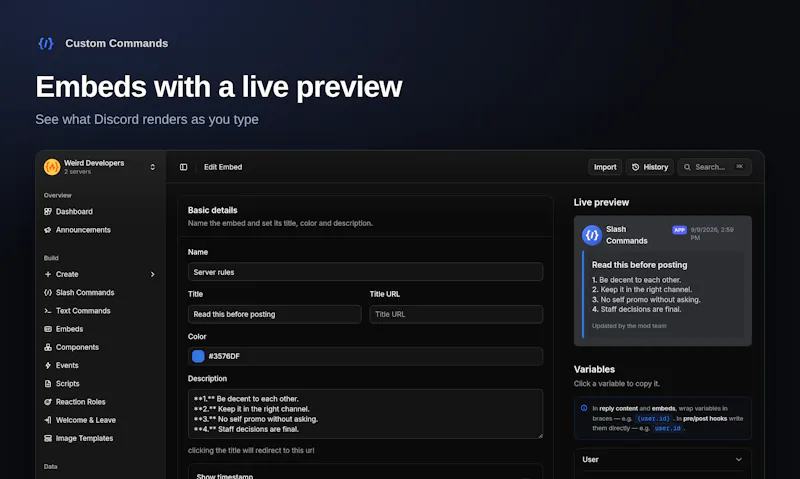The image size is (800, 479).
Task: Click the Name field containing Server rules
Action: [365, 272]
